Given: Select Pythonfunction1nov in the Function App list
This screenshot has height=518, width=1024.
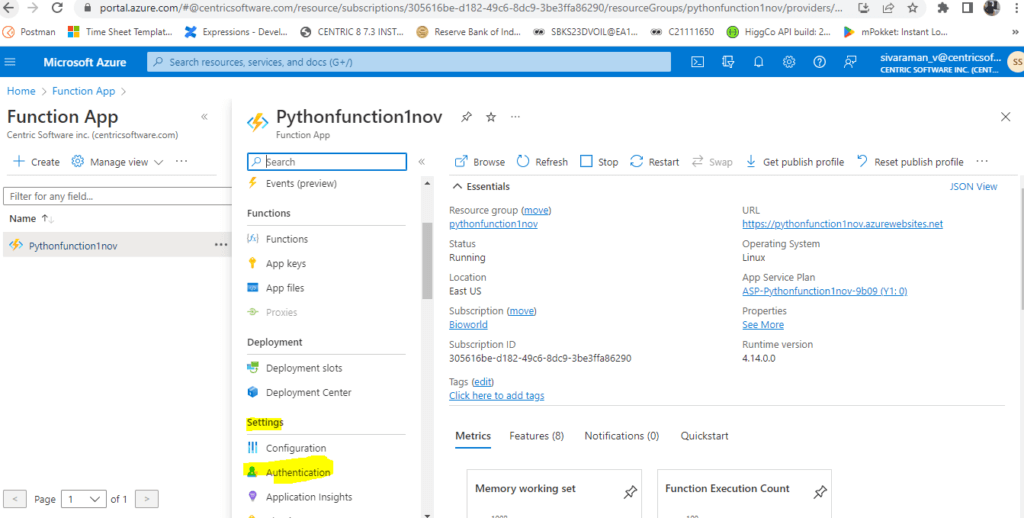Looking at the screenshot, I should click(x=73, y=246).
